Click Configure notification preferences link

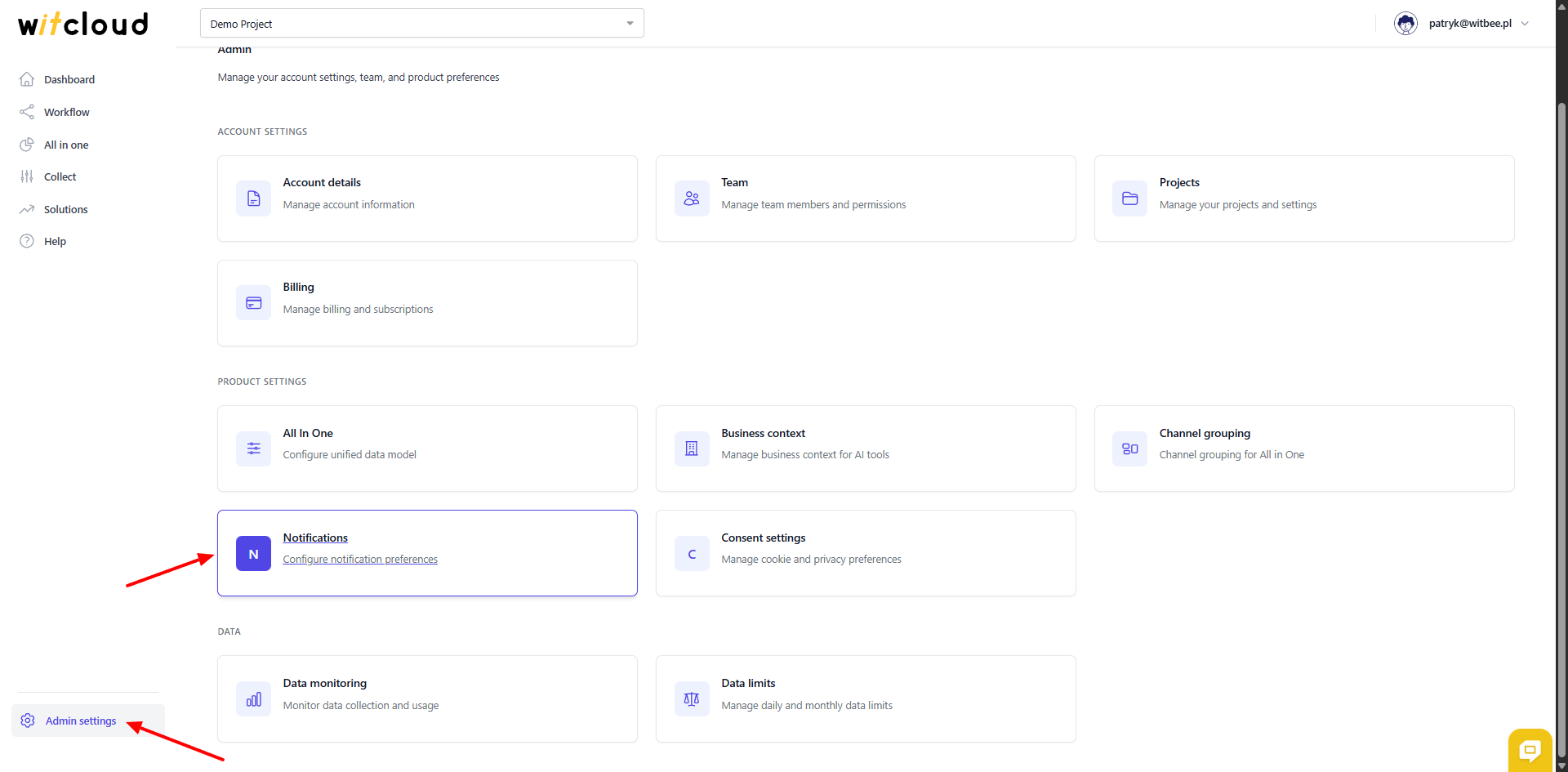[x=360, y=560]
